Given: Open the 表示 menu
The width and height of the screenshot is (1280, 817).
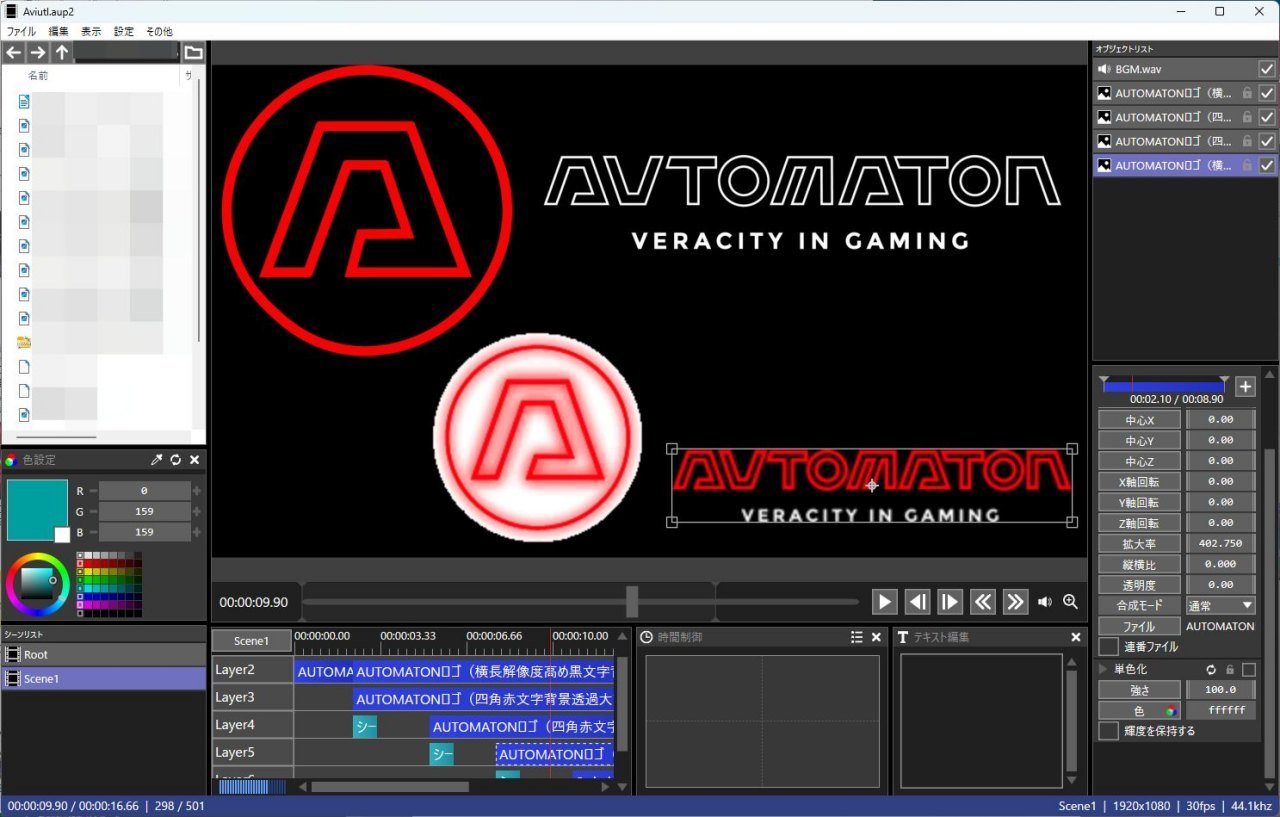Looking at the screenshot, I should 91,32.
